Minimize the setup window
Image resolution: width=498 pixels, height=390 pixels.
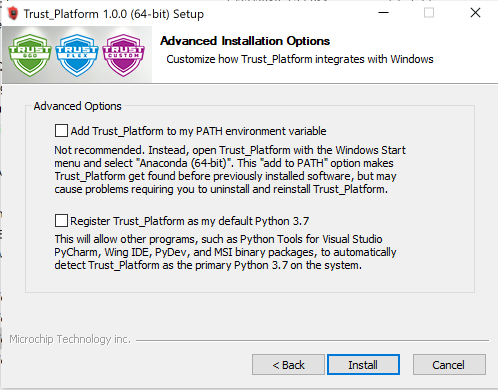(384, 13)
